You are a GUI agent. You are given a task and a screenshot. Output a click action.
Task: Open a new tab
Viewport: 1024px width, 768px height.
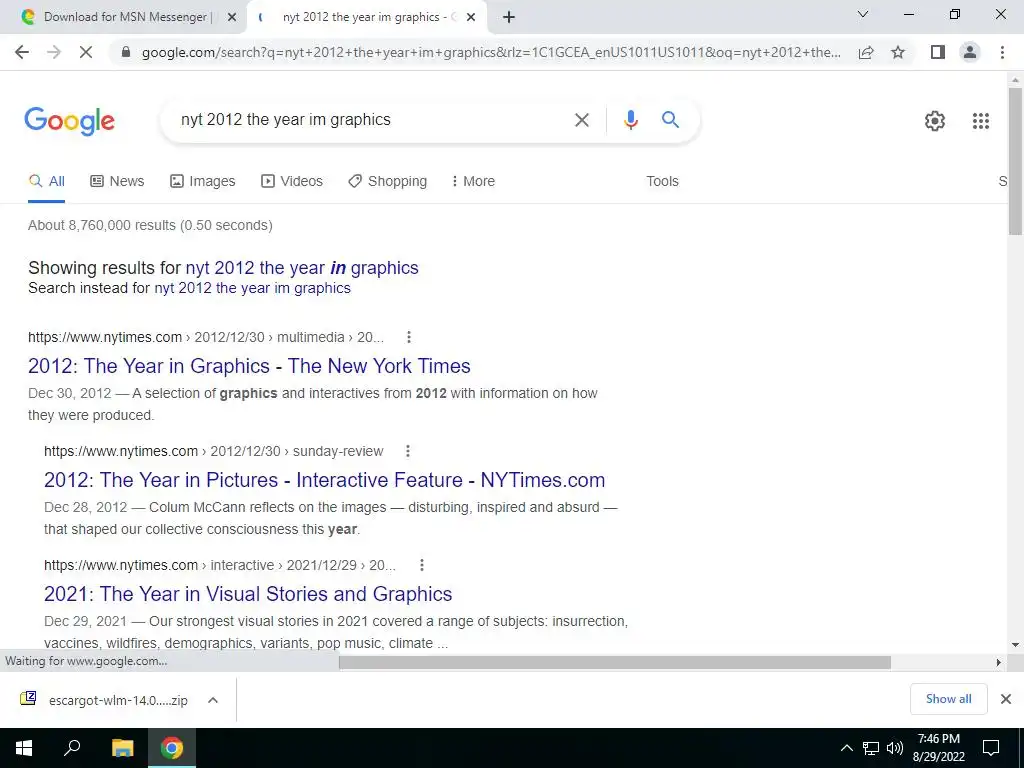(509, 17)
